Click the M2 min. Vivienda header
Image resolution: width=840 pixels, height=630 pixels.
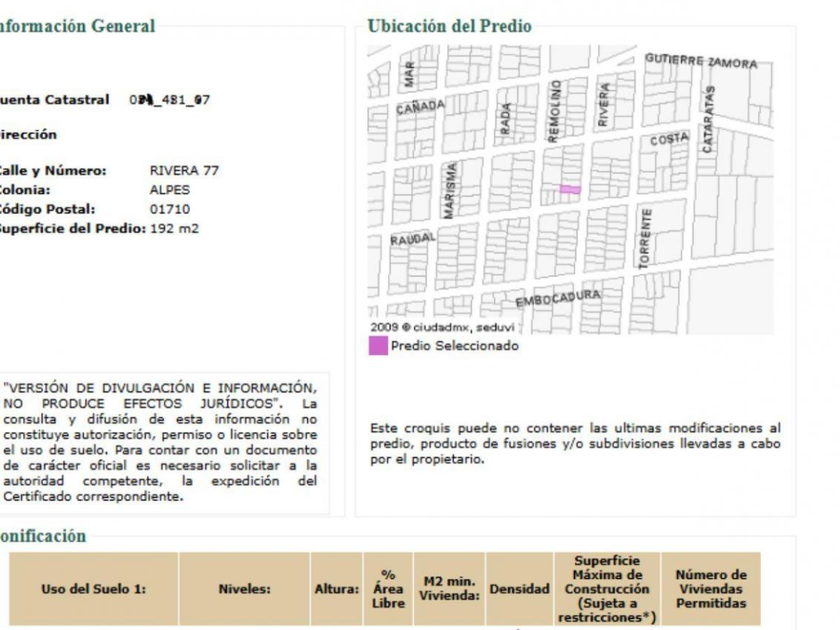pyautogui.click(x=449, y=589)
